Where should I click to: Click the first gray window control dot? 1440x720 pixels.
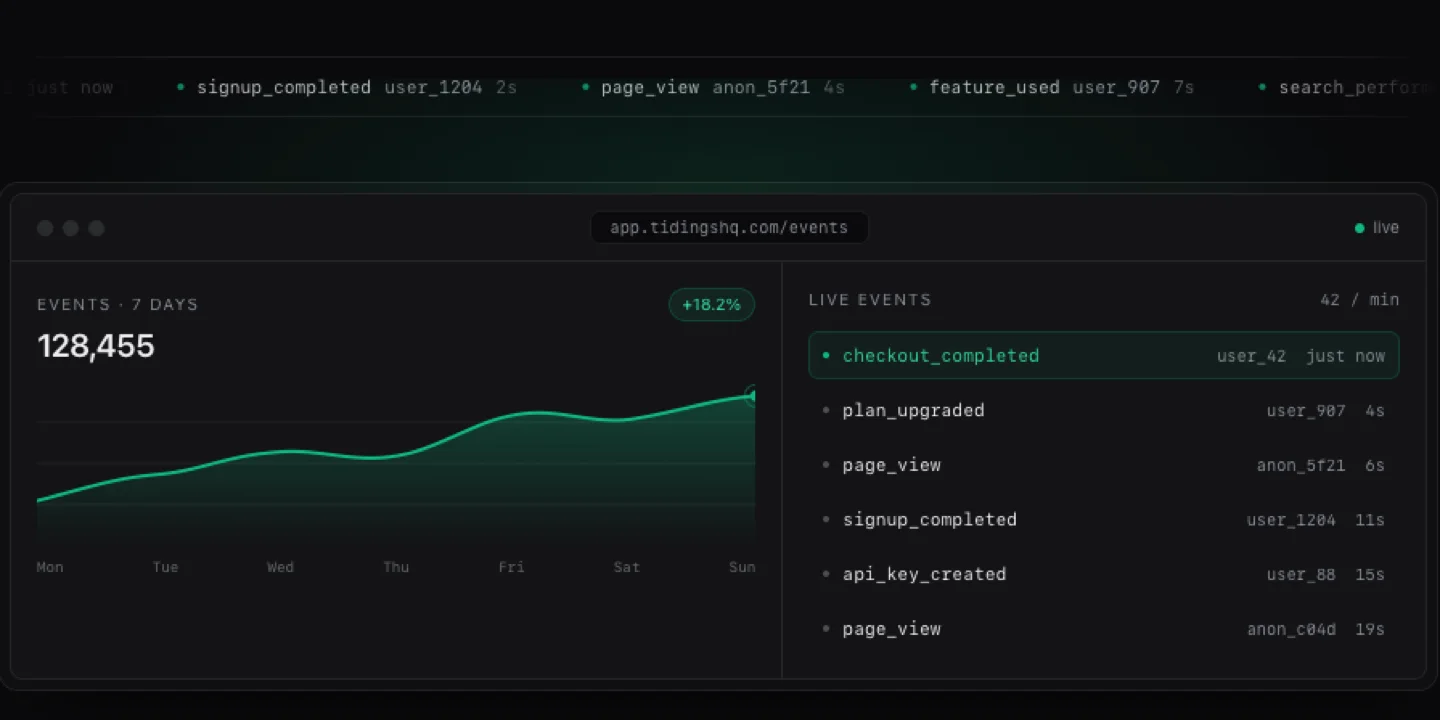click(45, 228)
